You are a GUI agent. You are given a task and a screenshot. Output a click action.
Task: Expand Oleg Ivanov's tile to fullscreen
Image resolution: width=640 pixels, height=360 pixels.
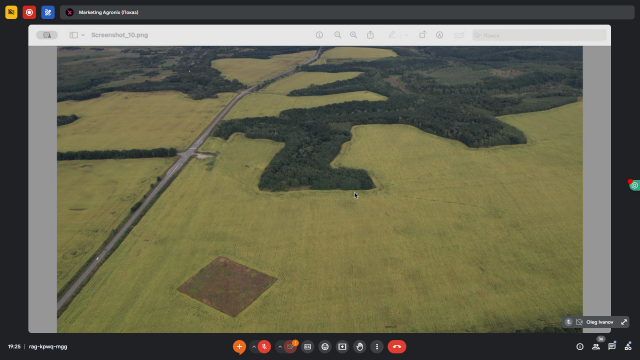click(624, 322)
